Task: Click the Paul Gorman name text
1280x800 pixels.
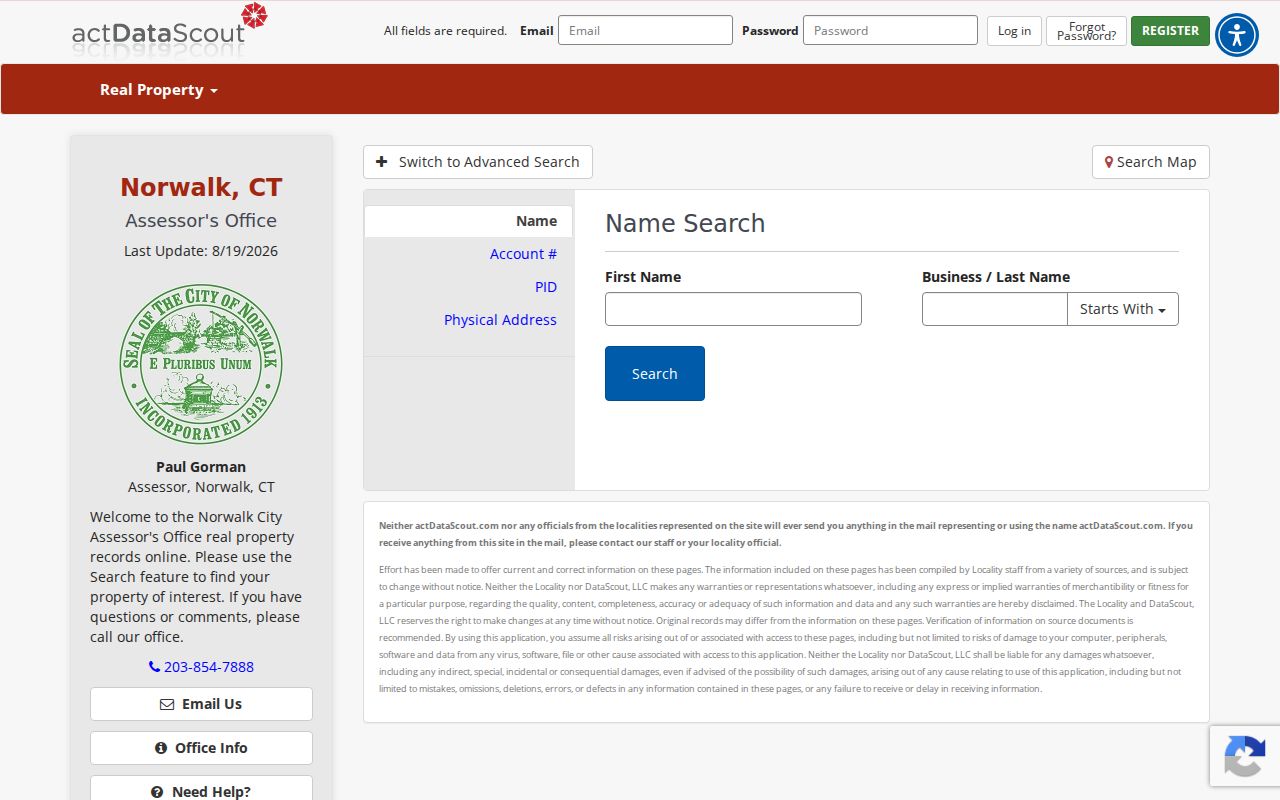Action: [x=201, y=467]
